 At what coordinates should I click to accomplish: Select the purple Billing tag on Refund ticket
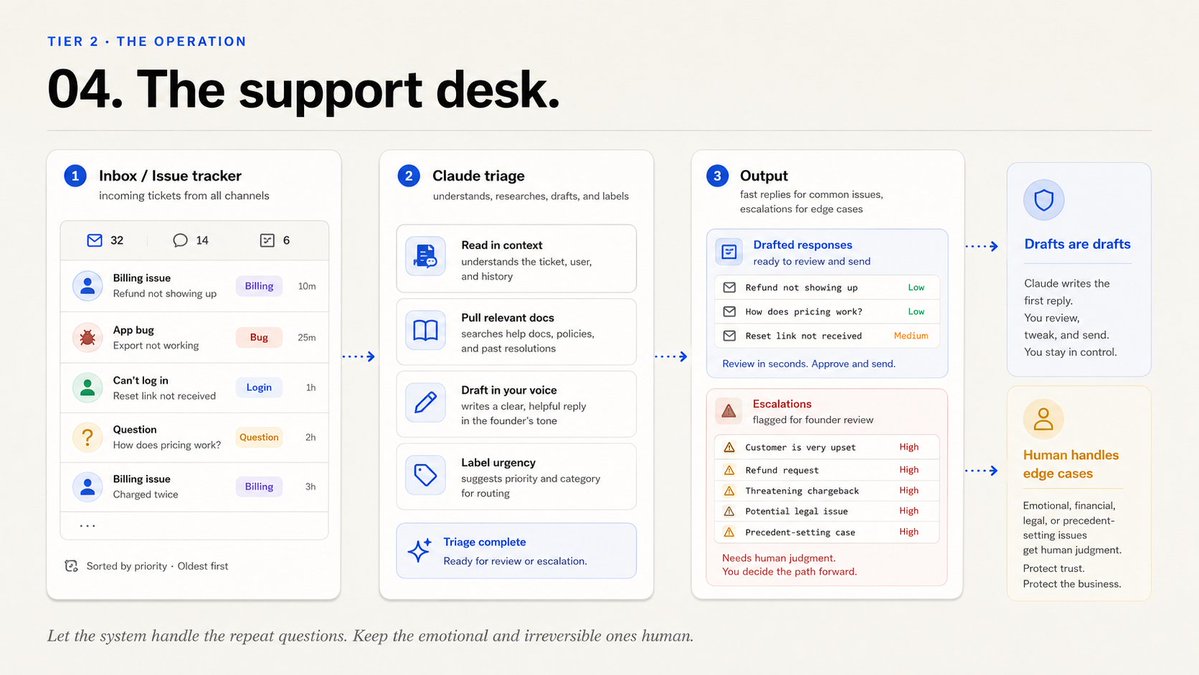pos(259,286)
